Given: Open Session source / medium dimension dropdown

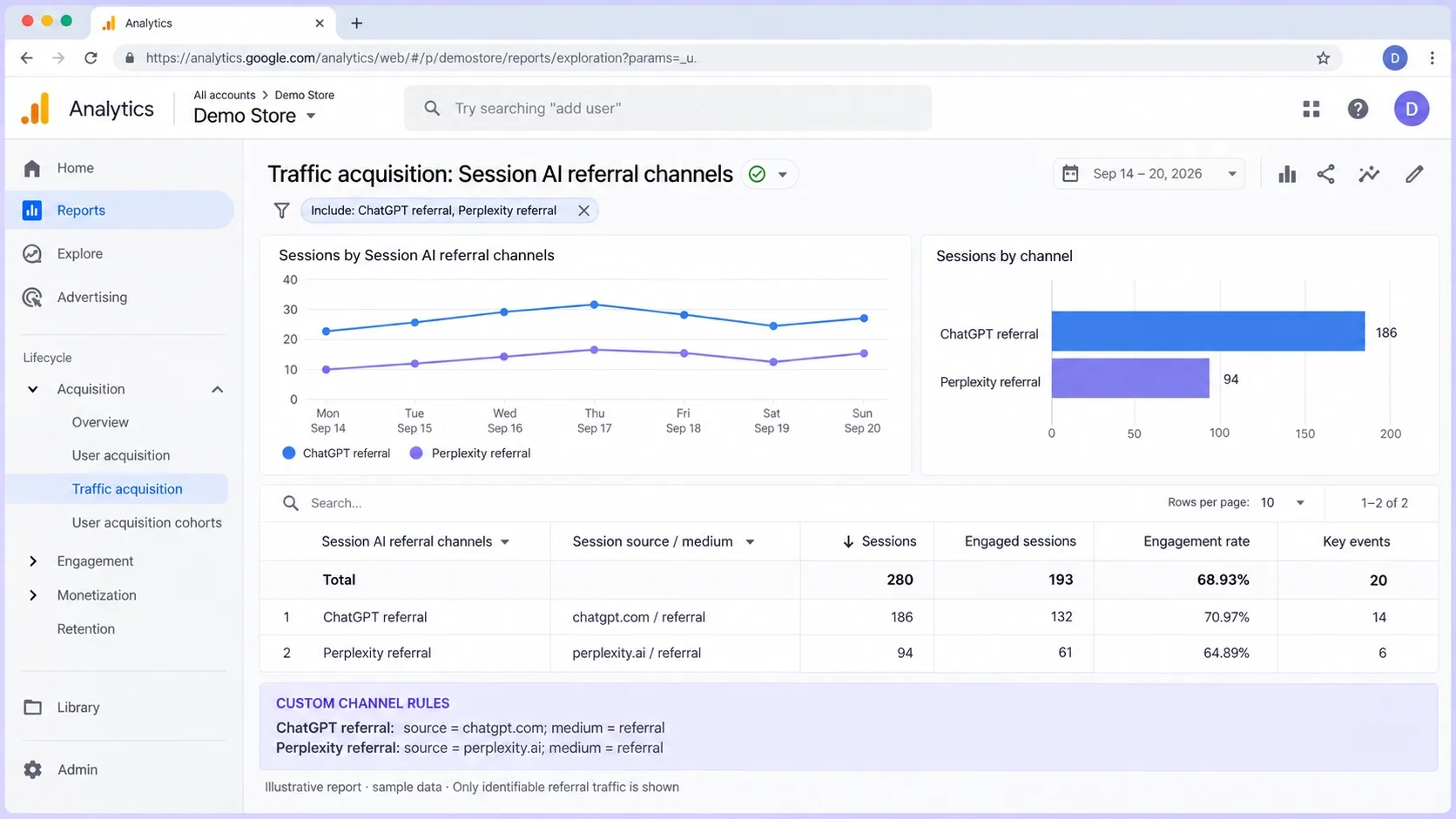Looking at the screenshot, I should [x=750, y=542].
